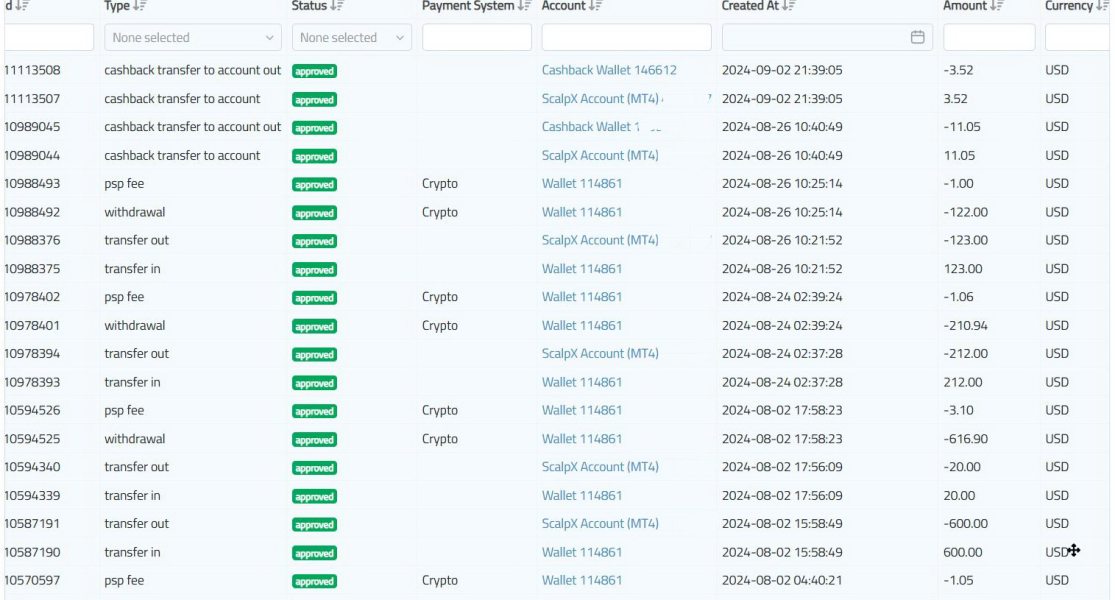This screenshot has height=600, width=1115.
Task: Sort by Payment System using its sort icon
Action: tap(523, 7)
